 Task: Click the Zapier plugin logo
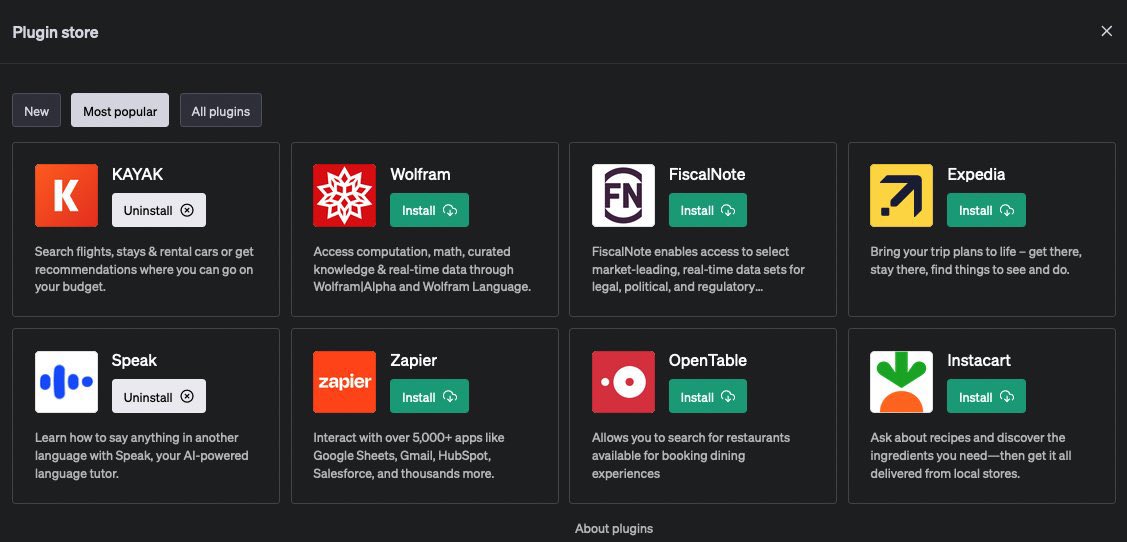tap(344, 382)
